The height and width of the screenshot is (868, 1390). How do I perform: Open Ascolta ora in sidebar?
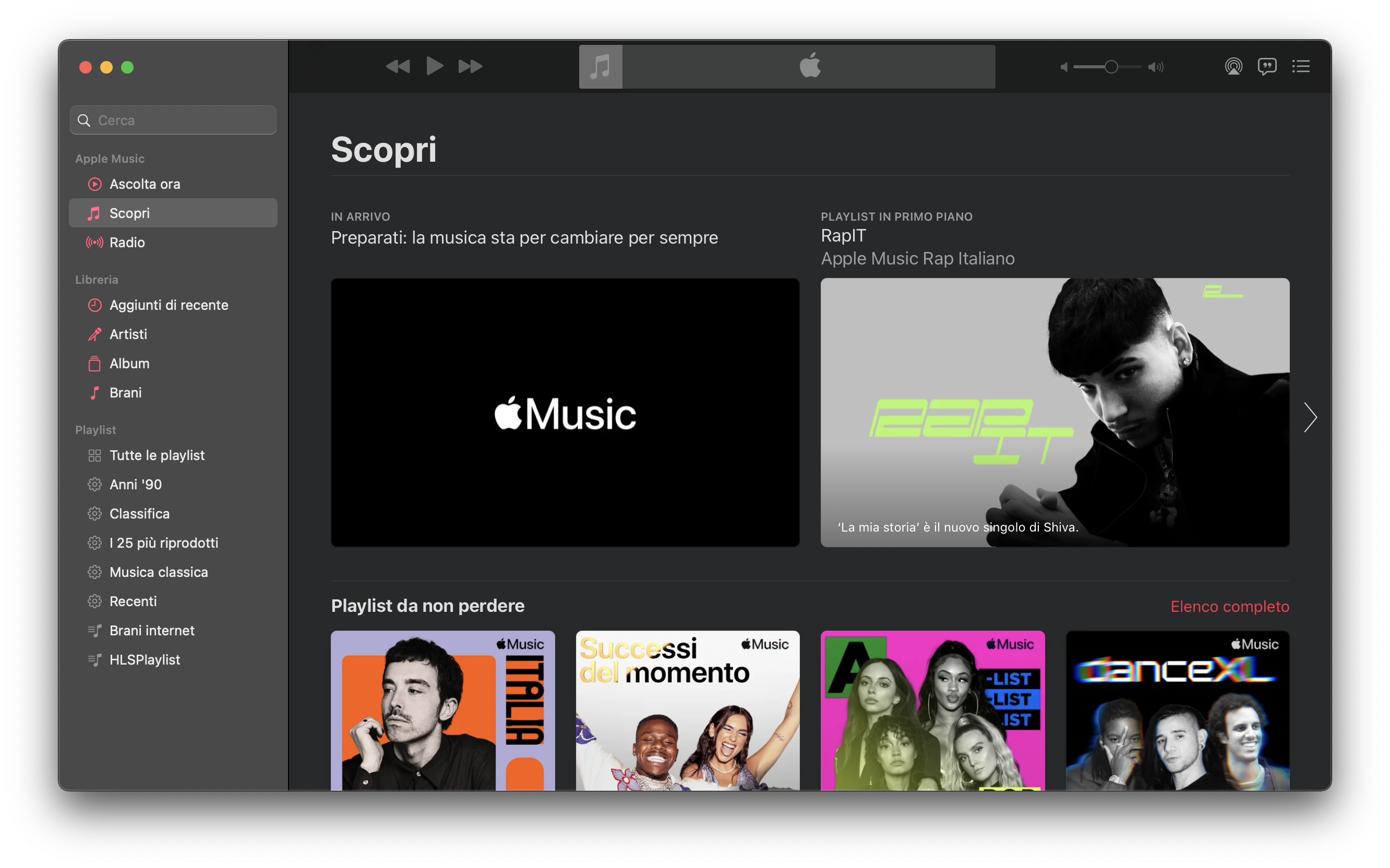173,184
